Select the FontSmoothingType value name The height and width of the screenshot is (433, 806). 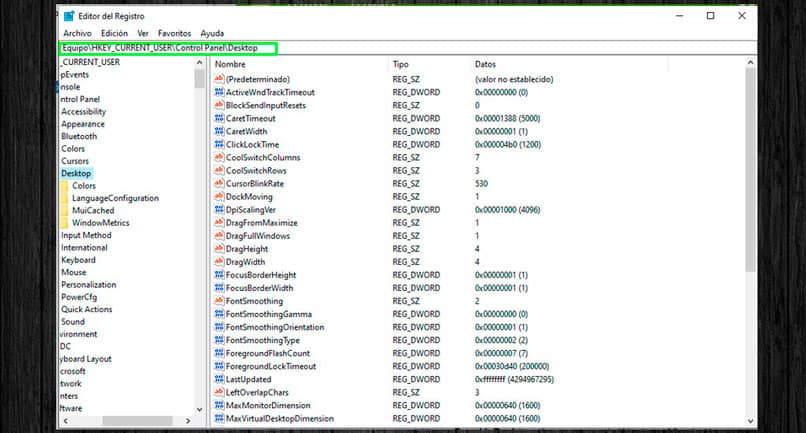(x=263, y=340)
